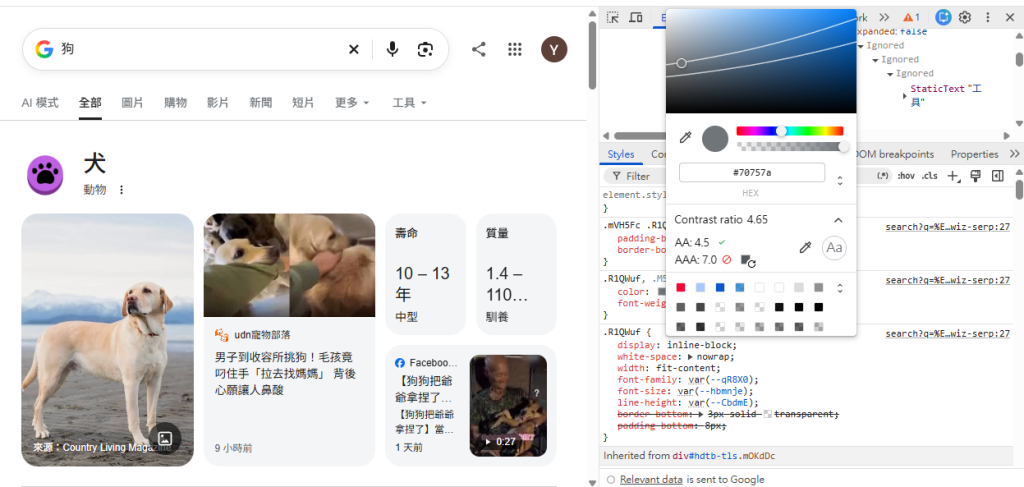Toggle the regex (.*) filter button
This screenshot has width=1024, height=487.
(x=883, y=176)
